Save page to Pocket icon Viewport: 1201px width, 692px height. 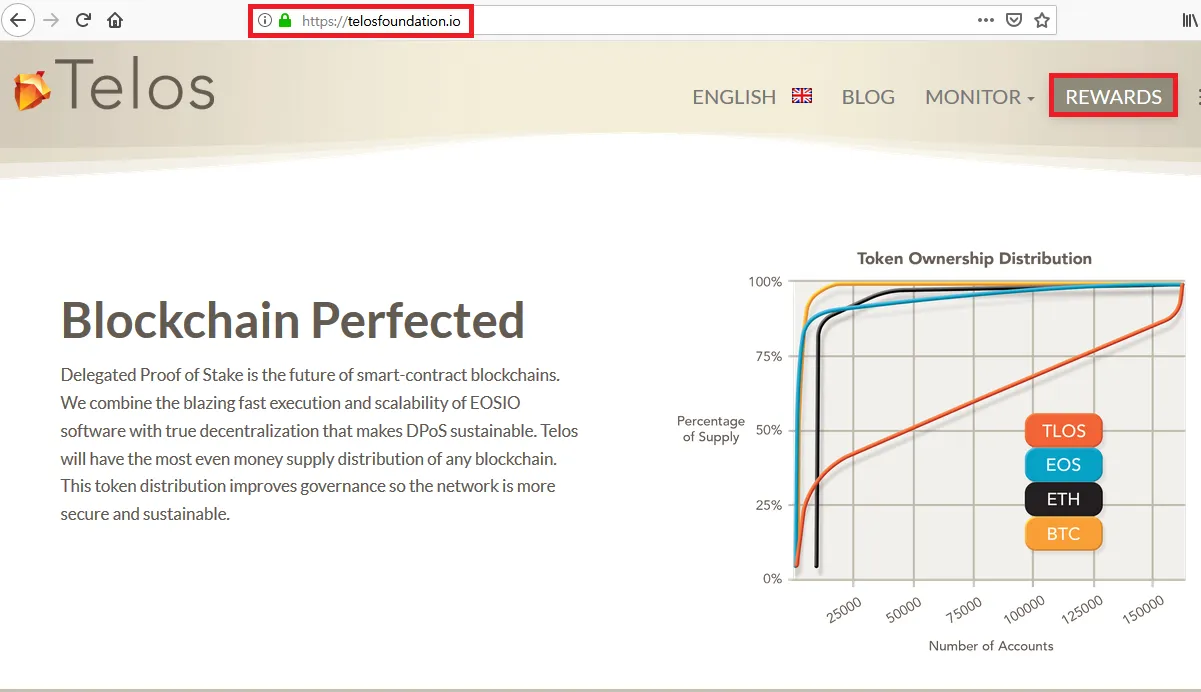1014,20
